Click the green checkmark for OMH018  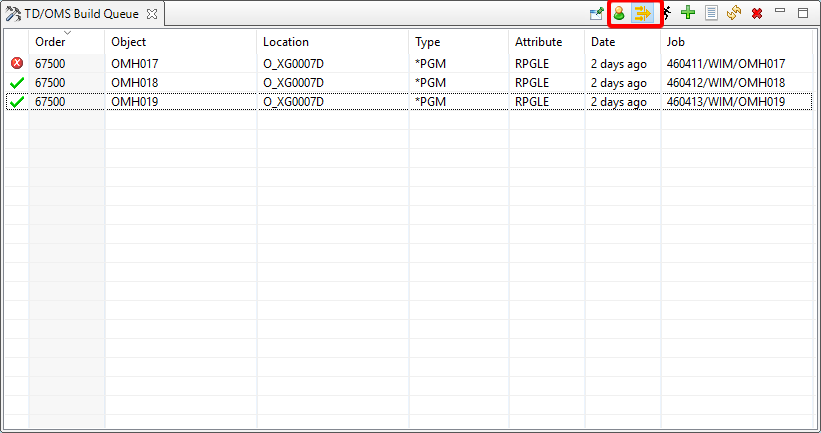(16, 82)
